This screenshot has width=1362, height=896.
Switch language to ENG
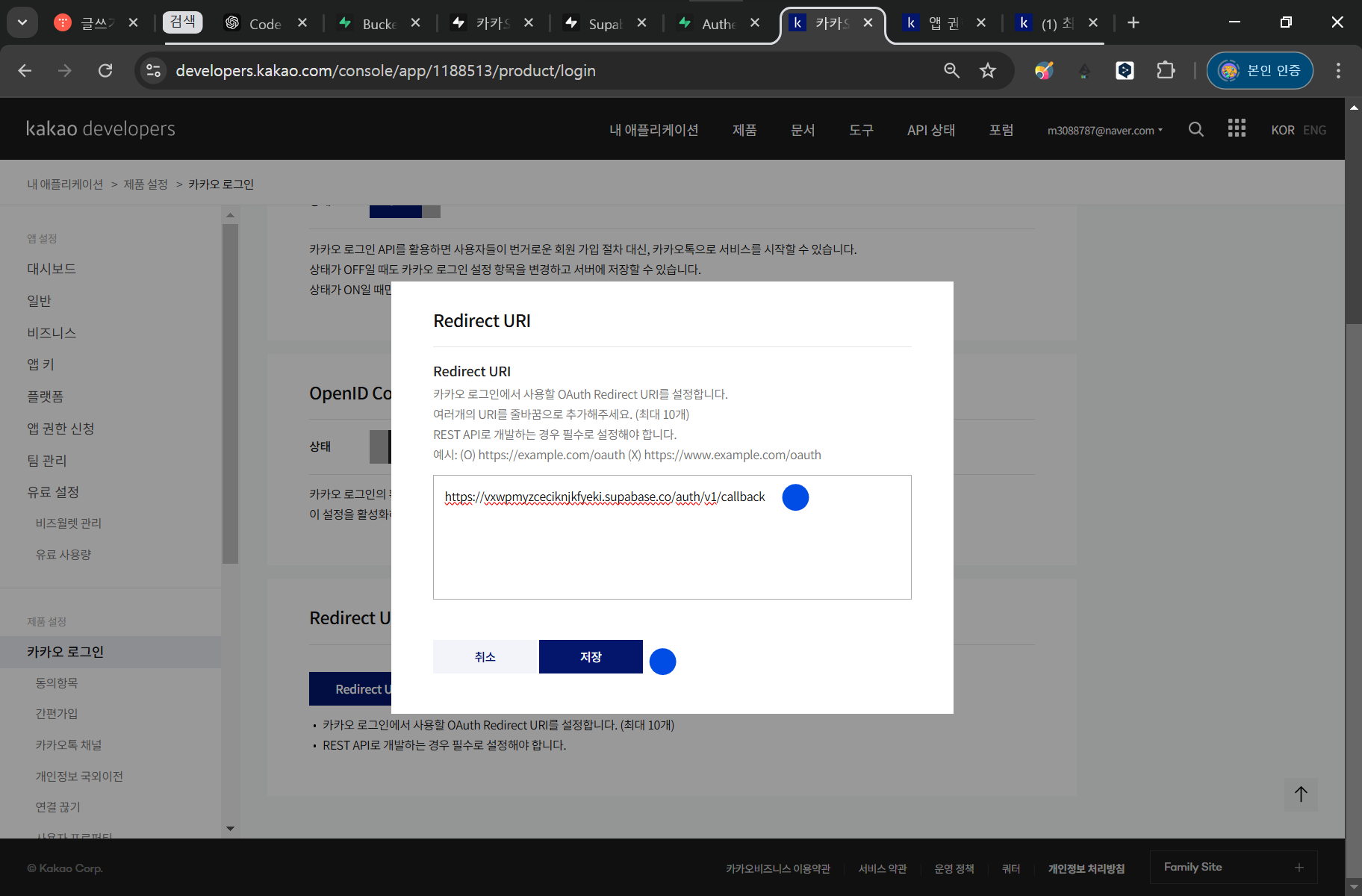coord(1314,130)
